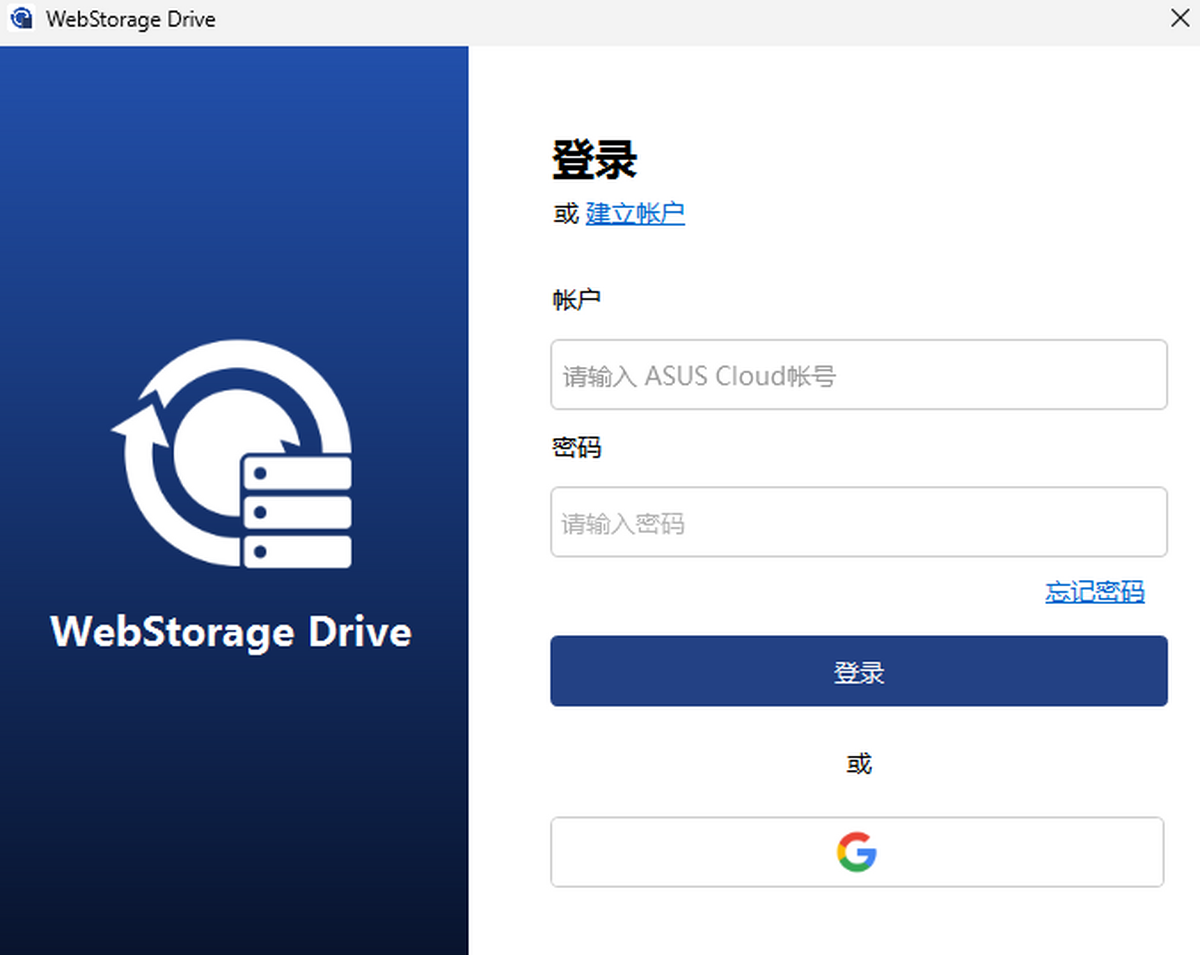Click the 忘记密码 forgot password link
The width and height of the screenshot is (1200, 955).
[x=1094, y=591]
